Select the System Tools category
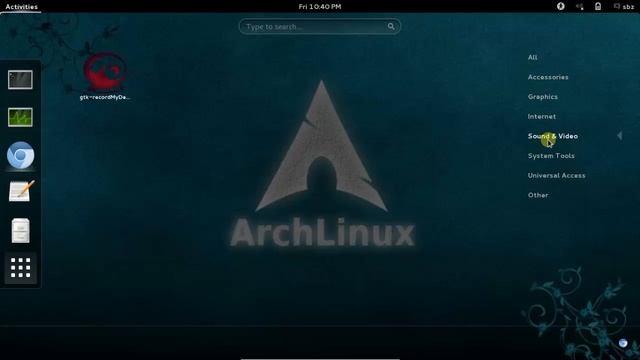The image size is (640, 360). point(551,156)
